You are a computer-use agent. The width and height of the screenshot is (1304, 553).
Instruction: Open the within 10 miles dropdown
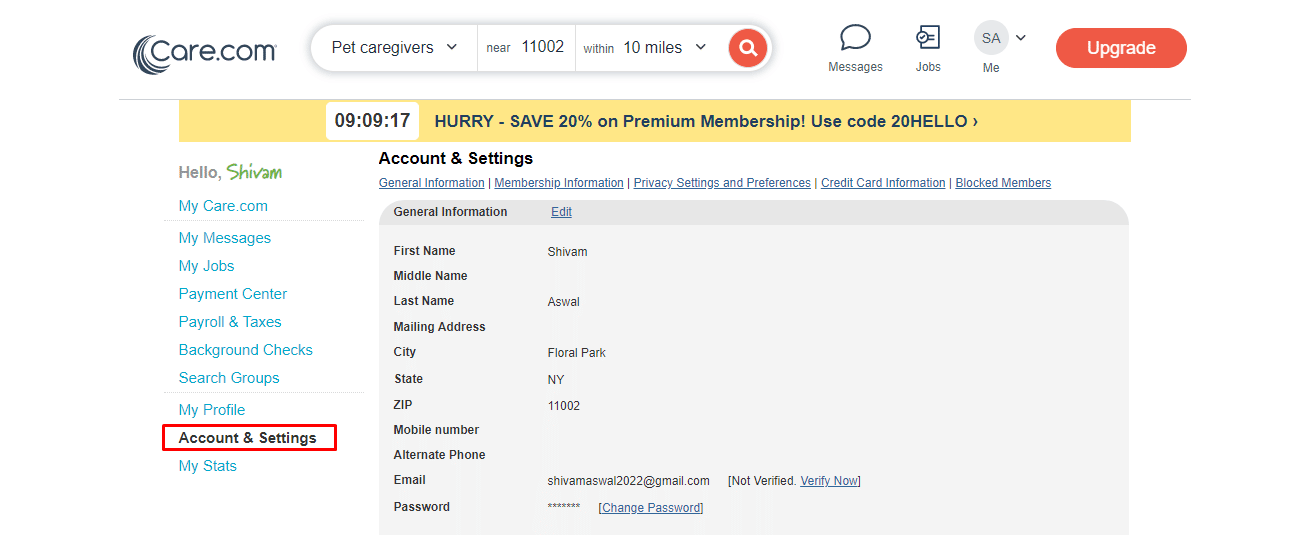(645, 47)
